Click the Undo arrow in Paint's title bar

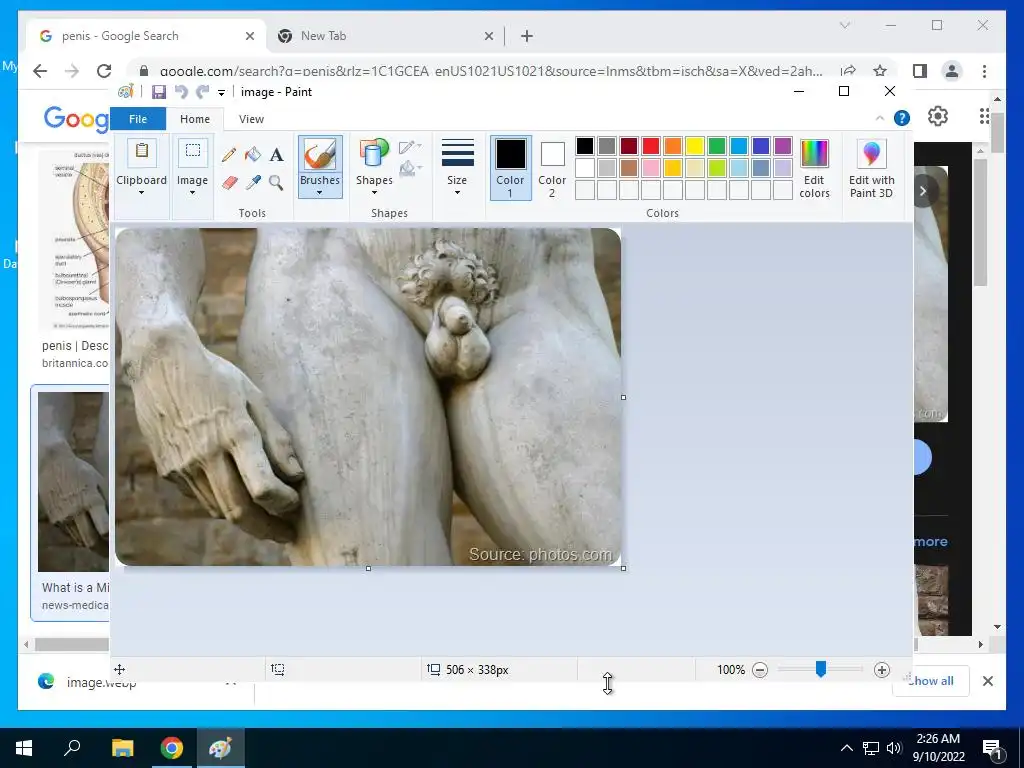coord(181,92)
